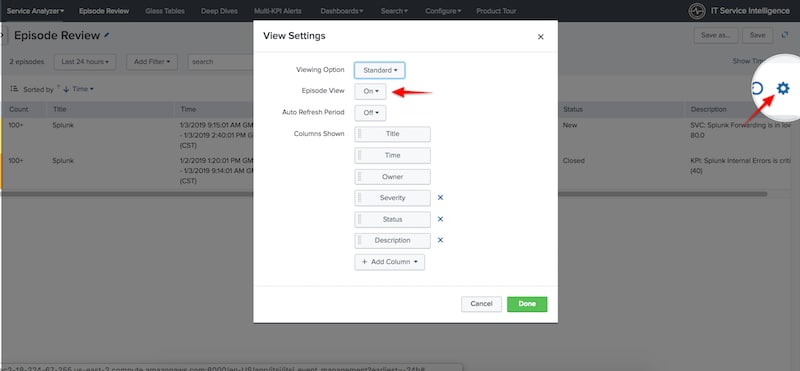Open the Dashboards menu
The height and width of the screenshot is (371, 800).
342,11
